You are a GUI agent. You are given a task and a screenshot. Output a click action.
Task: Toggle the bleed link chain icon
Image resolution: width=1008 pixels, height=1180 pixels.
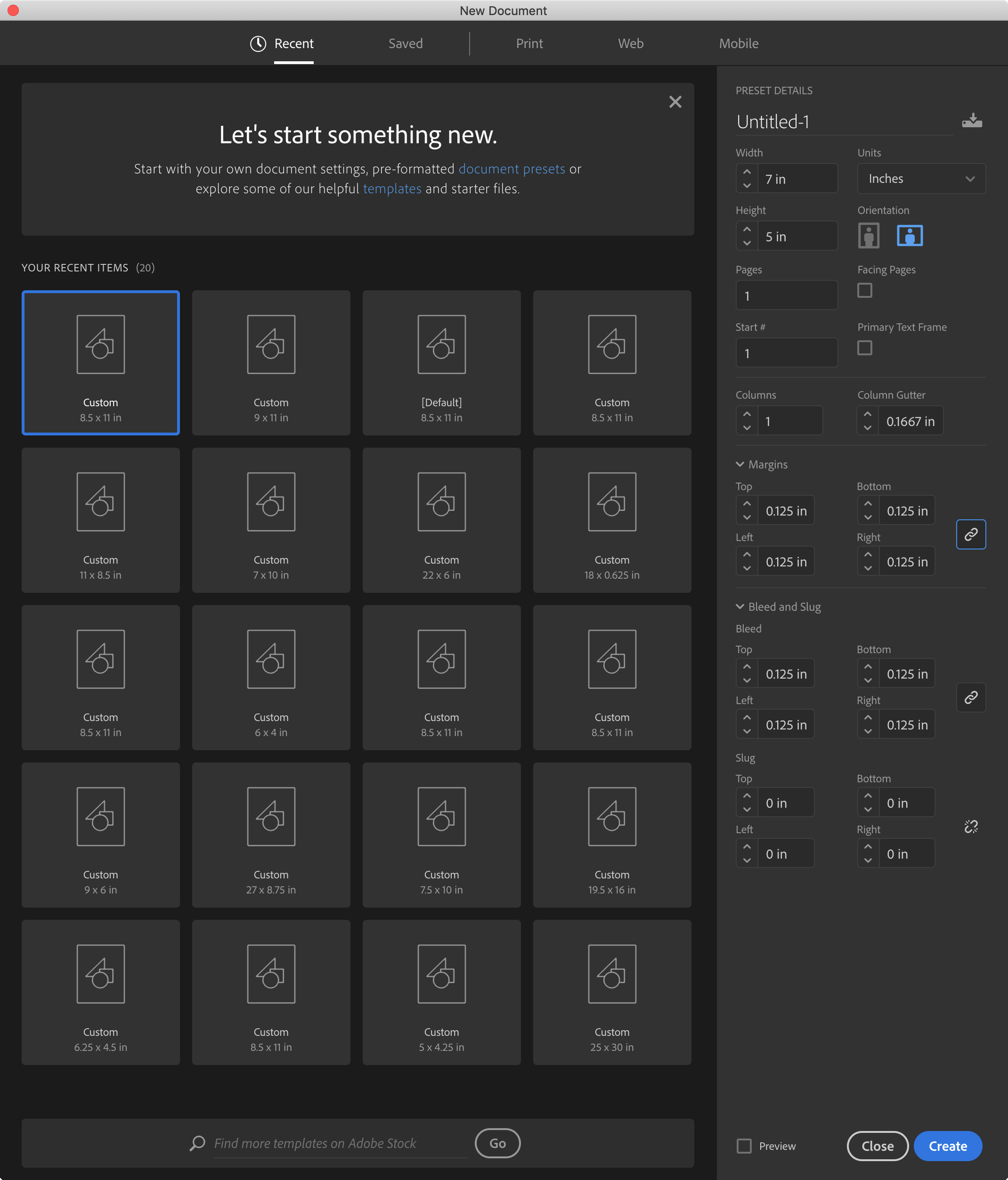tap(971, 697)
